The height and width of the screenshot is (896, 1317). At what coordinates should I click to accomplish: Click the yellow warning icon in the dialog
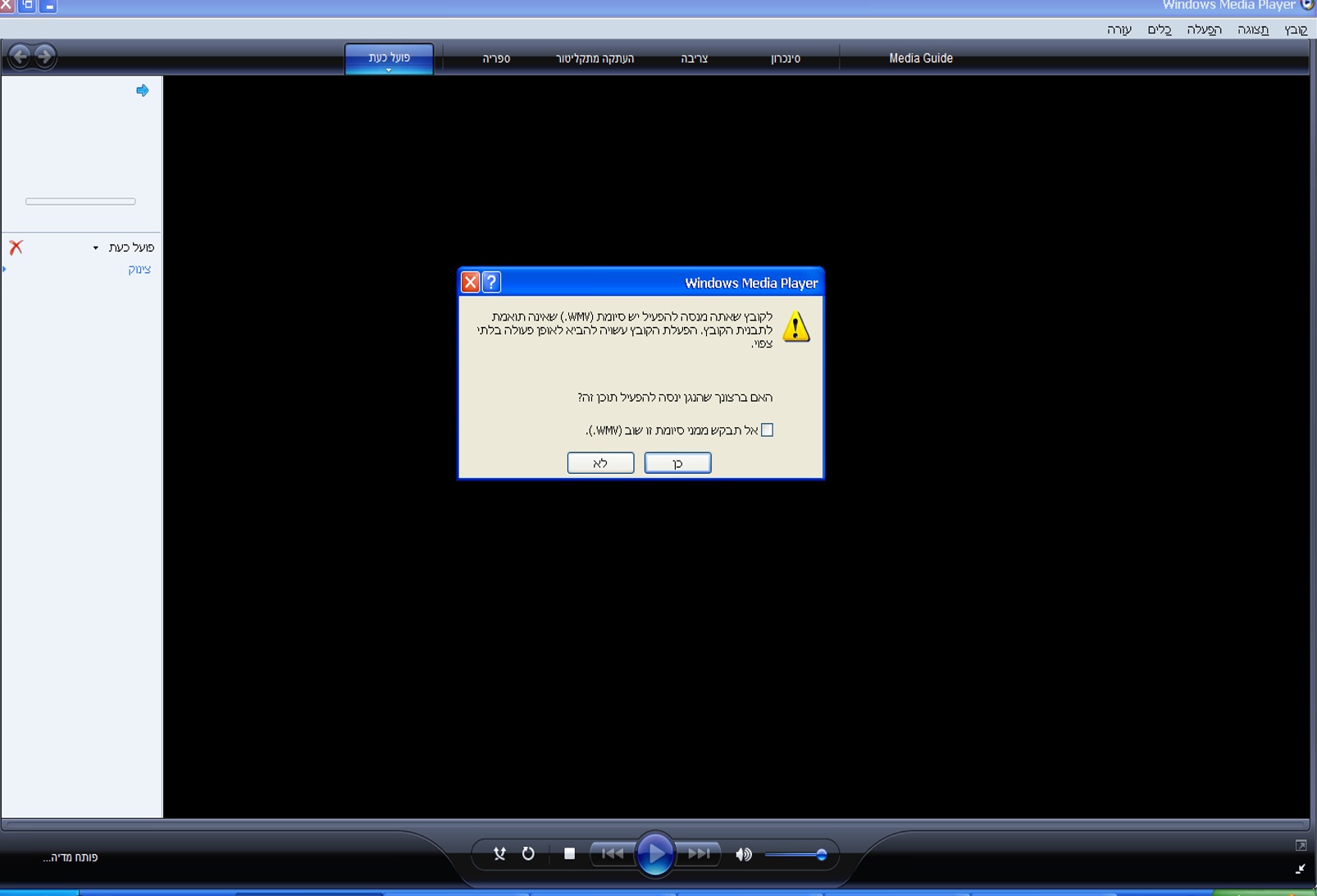[795, 326]
